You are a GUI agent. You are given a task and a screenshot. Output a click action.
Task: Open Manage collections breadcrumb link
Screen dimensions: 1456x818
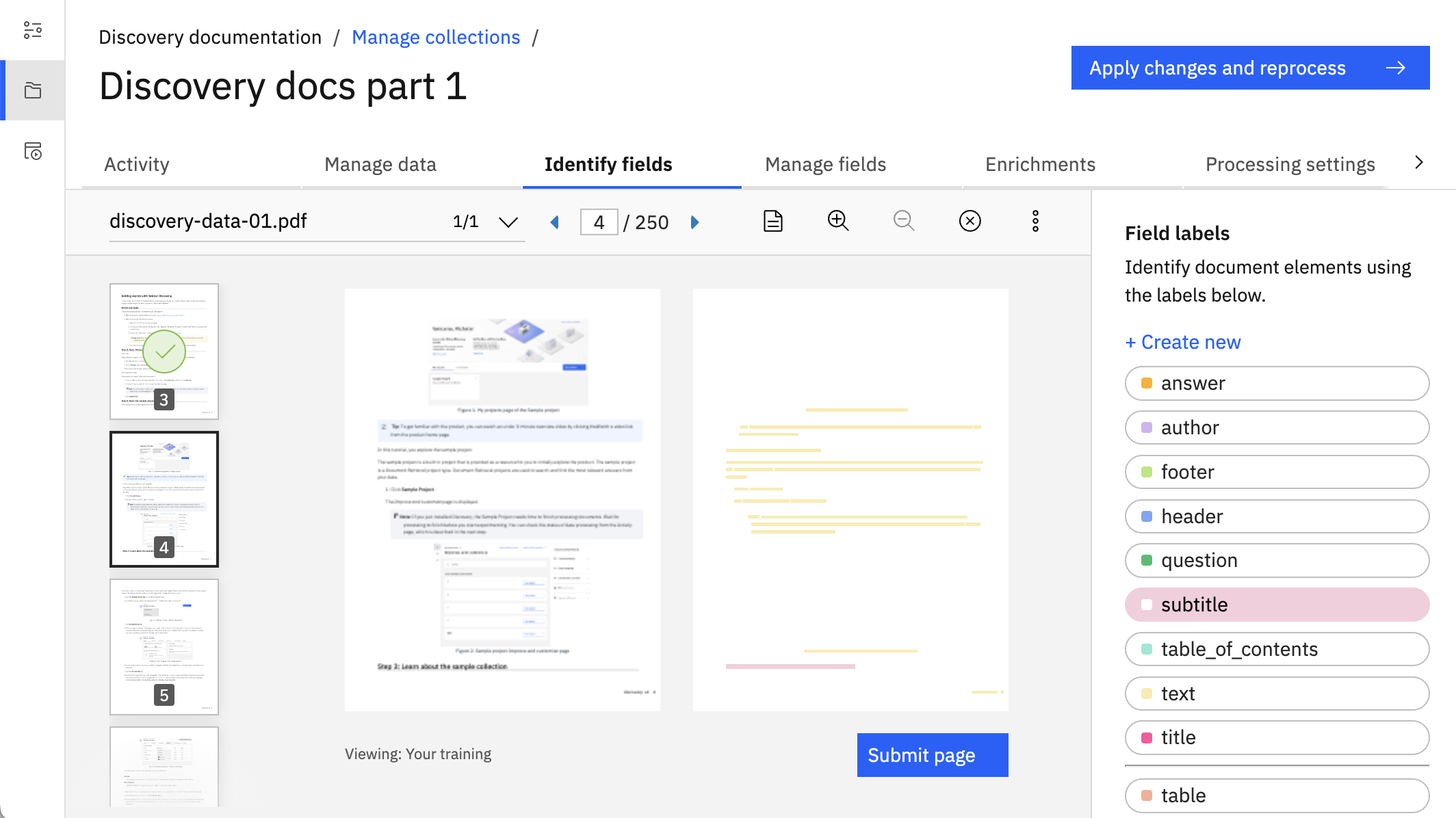tap(436, 37)
